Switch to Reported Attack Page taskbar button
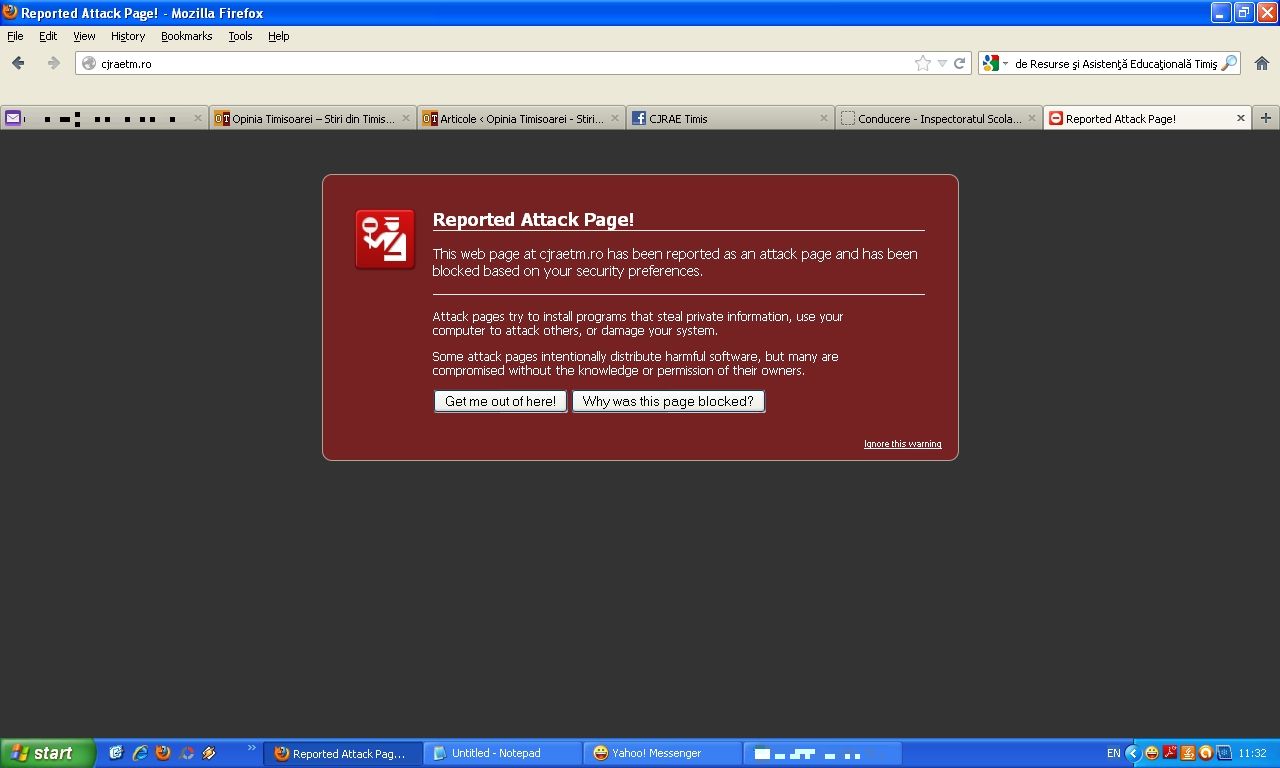The height and width of the screenshot is (768, 1280). pos(343,753)
